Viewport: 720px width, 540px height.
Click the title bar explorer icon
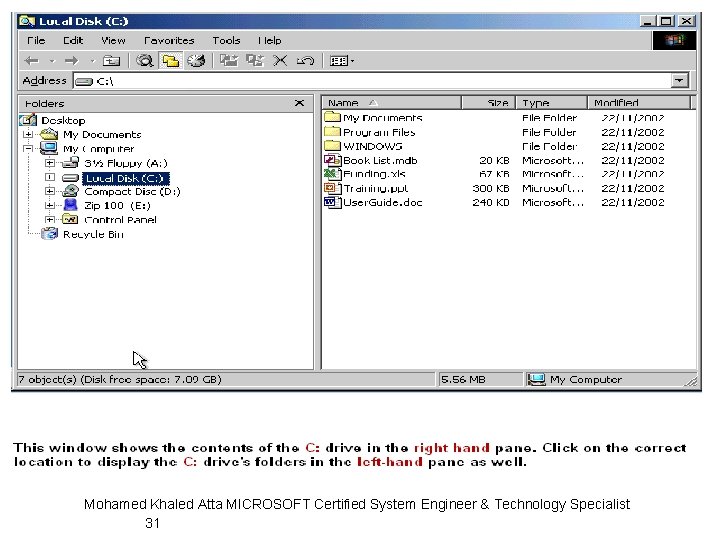[x=27, y=21]
